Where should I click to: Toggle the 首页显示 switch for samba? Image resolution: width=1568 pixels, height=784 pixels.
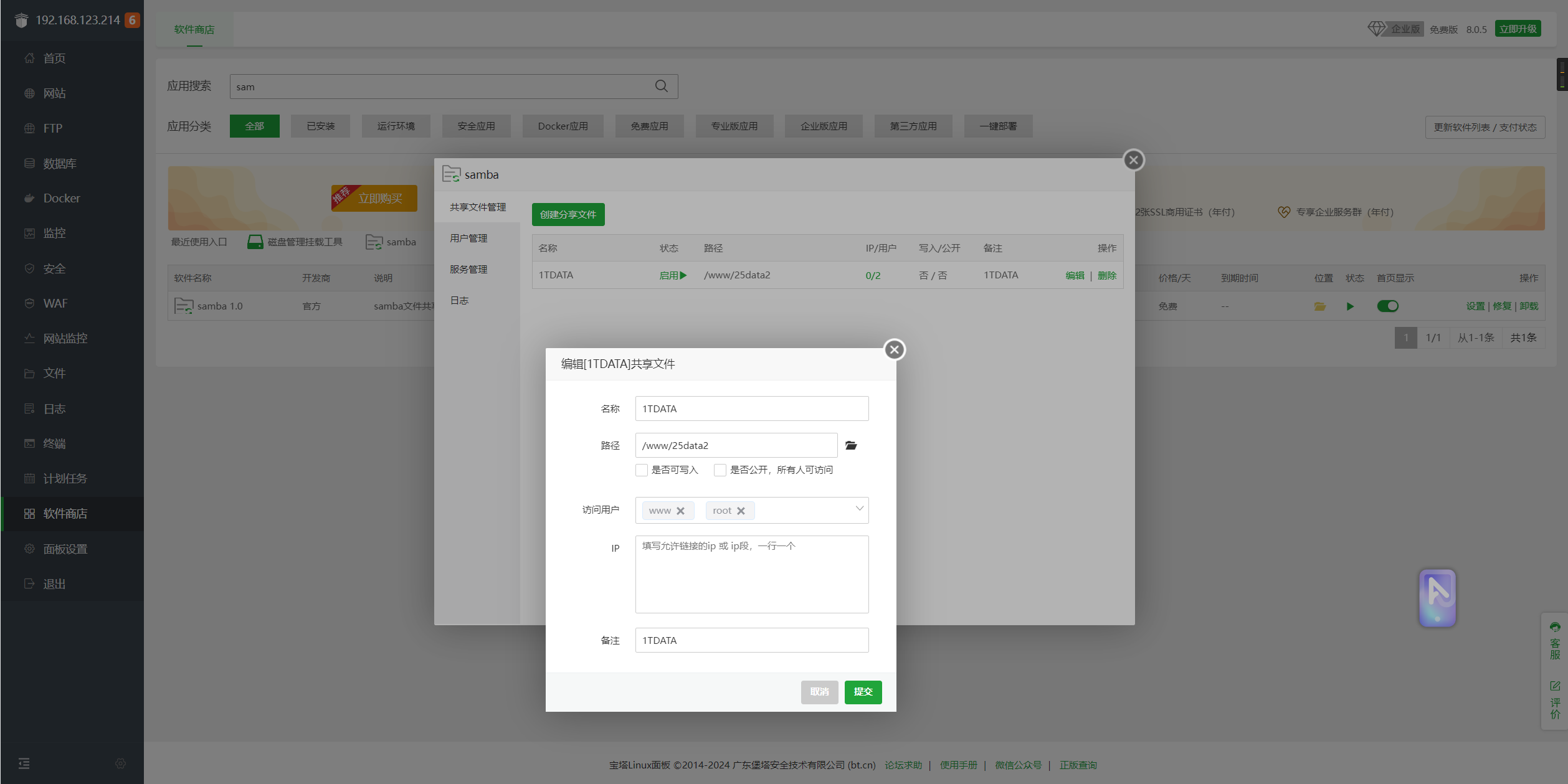pyautogui.click(x=1388, y=306)
